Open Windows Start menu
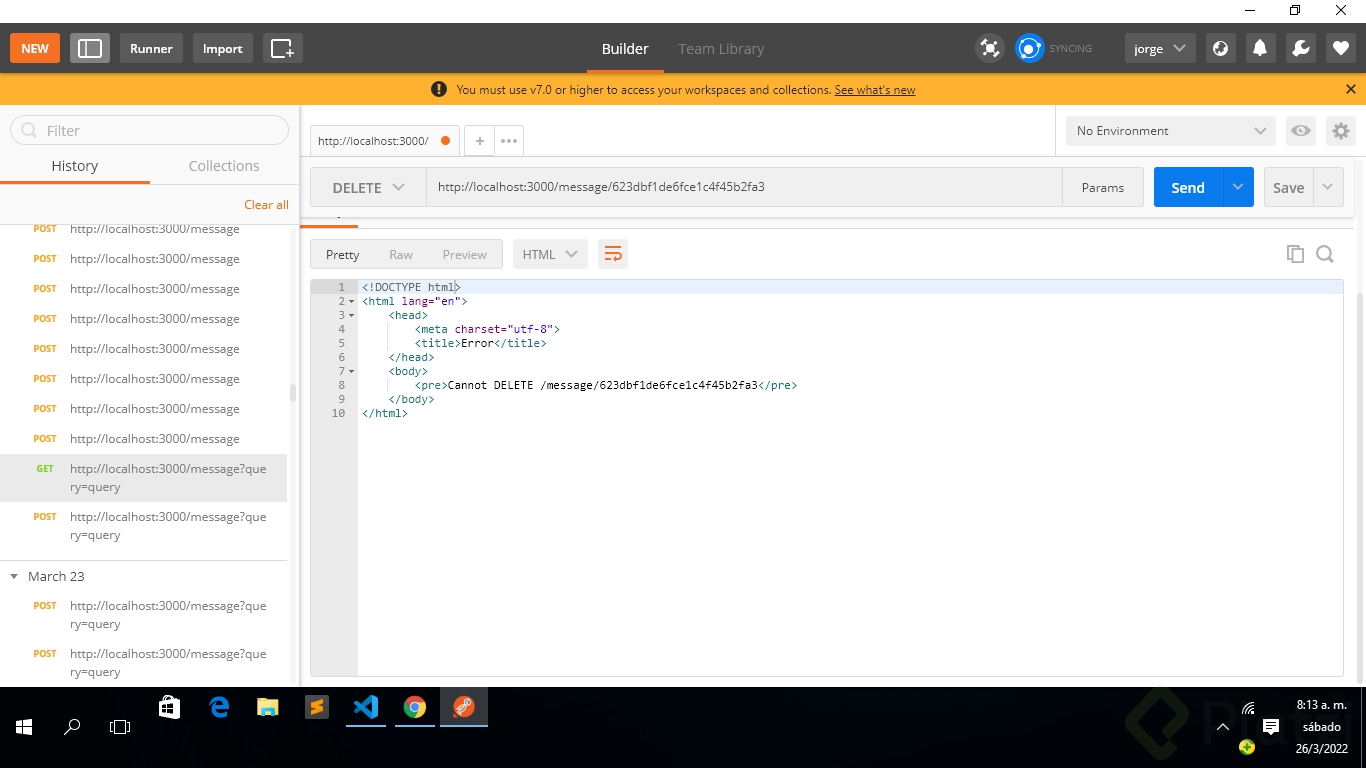This screenshot has width=1366, height=768. pos(24,727)
